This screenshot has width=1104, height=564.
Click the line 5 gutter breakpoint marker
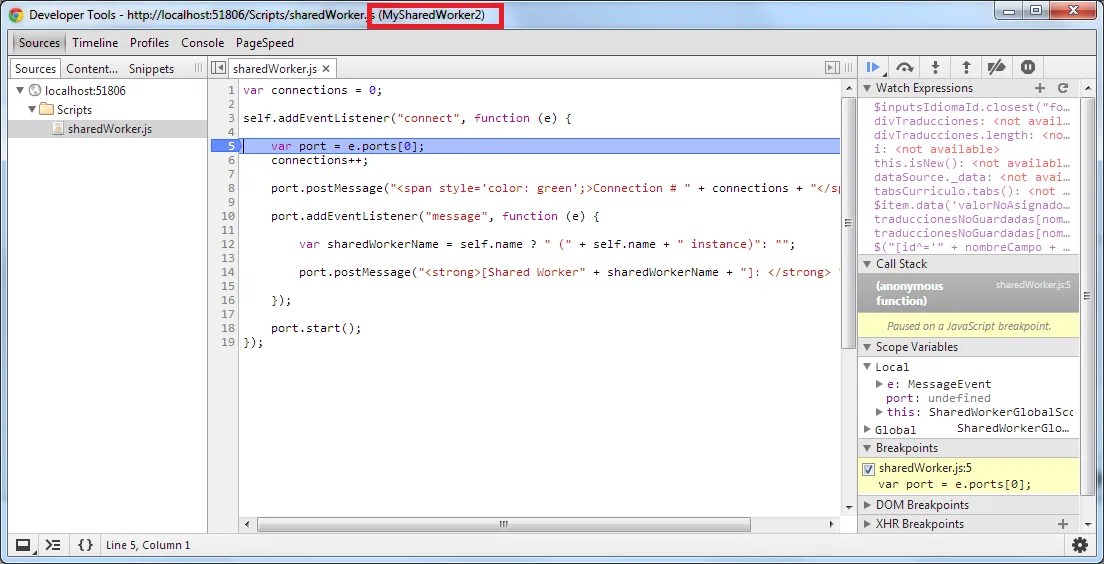[225, 146]
